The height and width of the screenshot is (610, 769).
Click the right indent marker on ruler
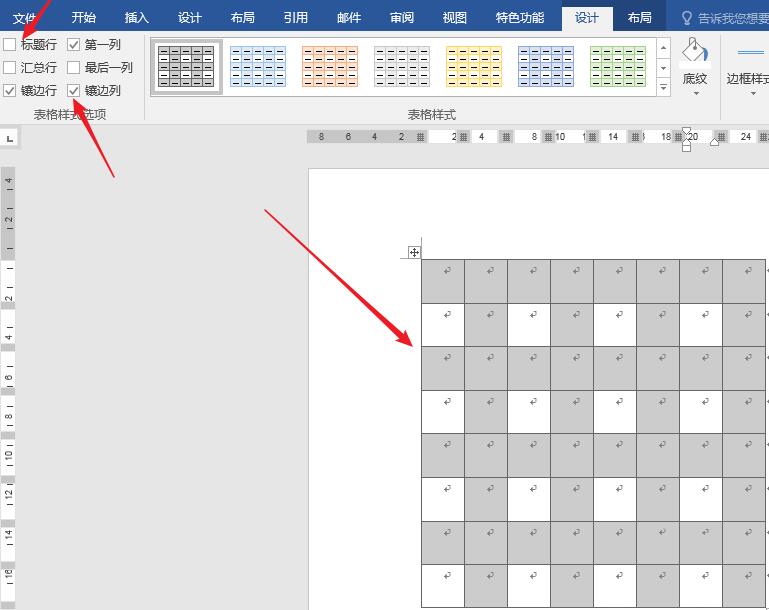(715, 142)
